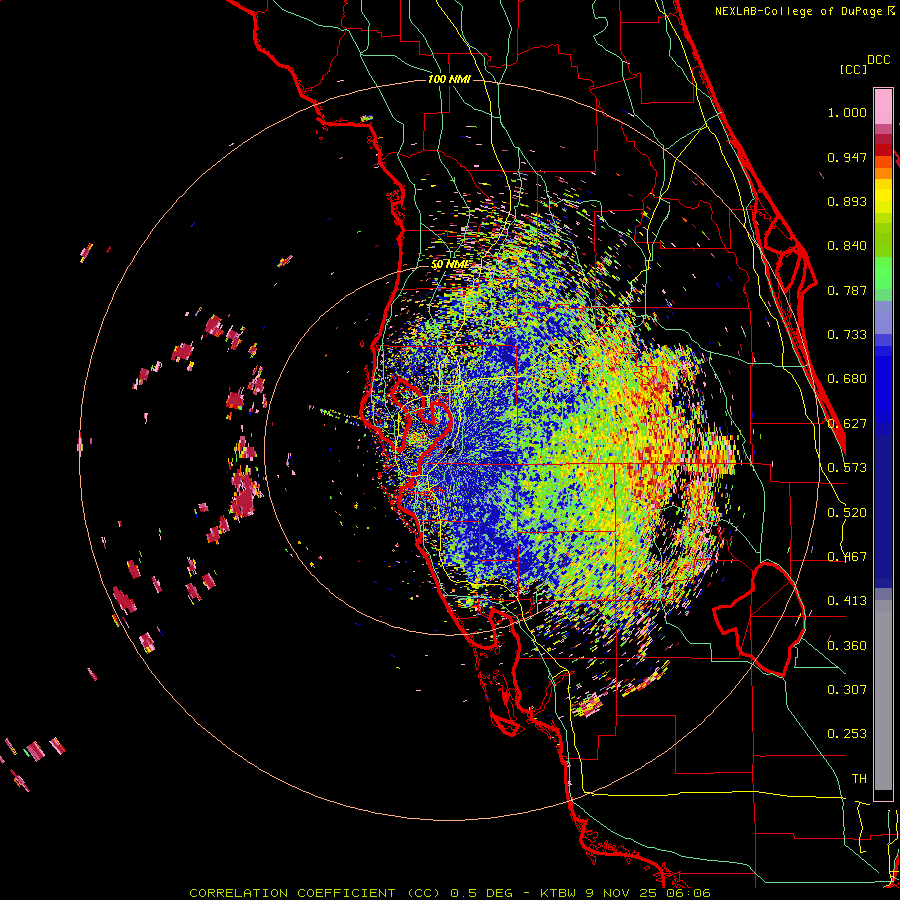Click the 0.307 color scale value
Screen dimensions: 900x900
click(847, 690)
